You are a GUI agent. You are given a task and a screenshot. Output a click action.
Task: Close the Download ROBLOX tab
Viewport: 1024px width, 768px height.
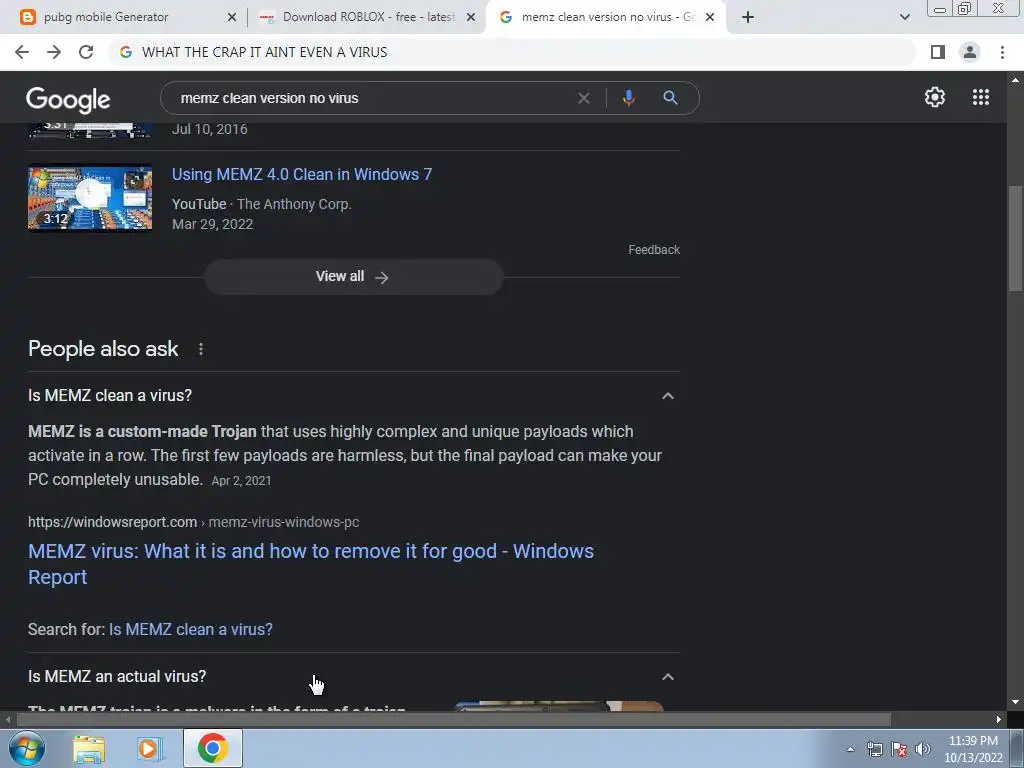click(471, 17)
